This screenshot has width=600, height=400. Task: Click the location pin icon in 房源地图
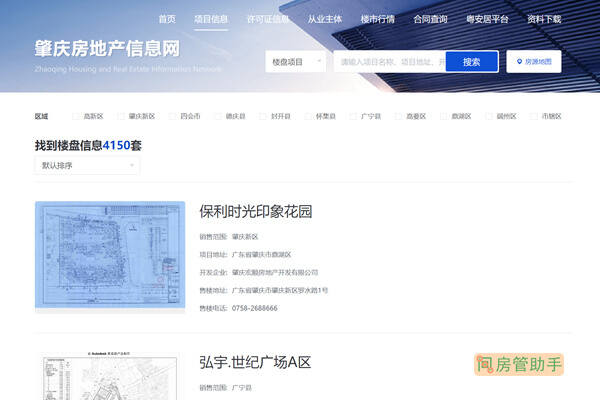pyautogui.click(x=519, y=62)
